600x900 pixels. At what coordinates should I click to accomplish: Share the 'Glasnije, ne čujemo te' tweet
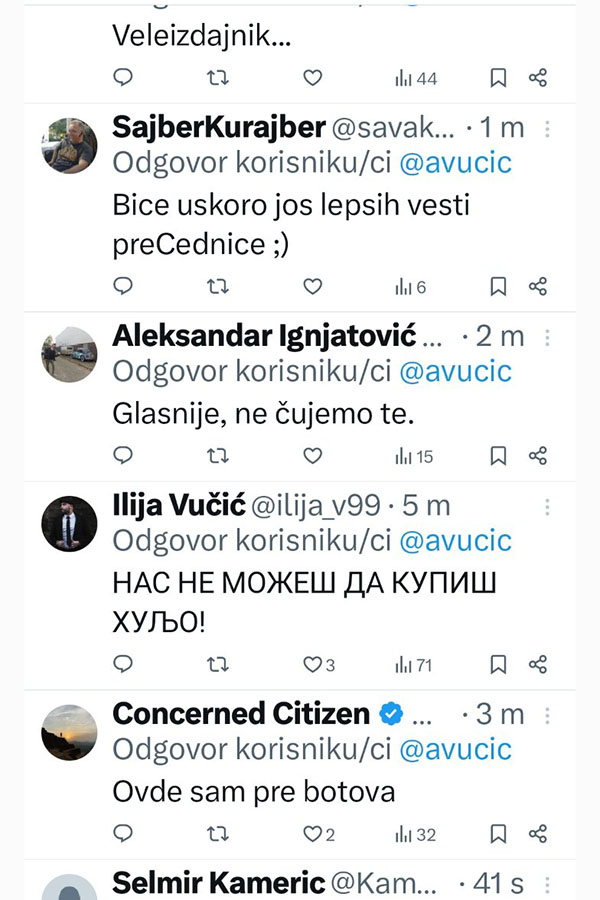pos(538,456)
